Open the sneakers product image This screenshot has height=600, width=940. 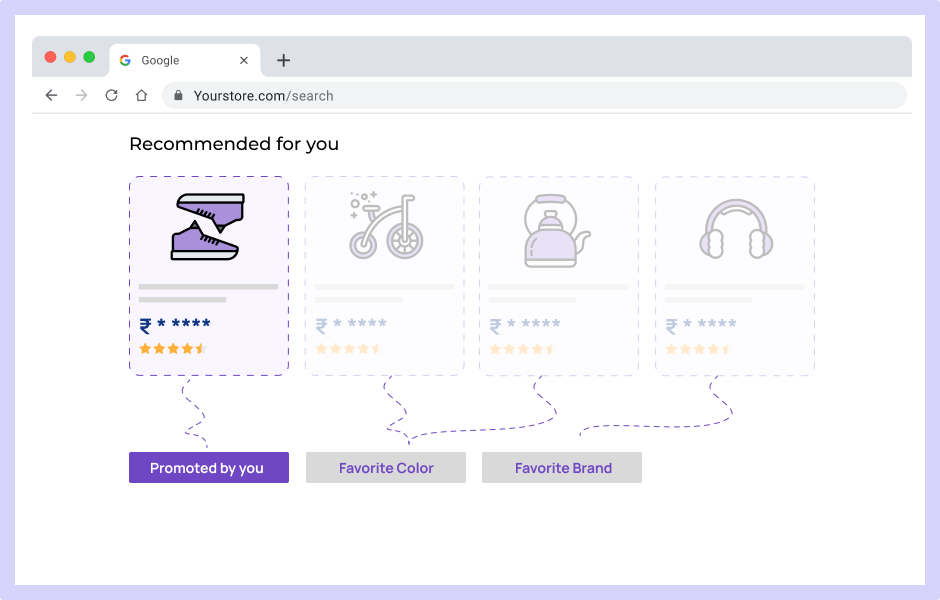coord(207,227)
